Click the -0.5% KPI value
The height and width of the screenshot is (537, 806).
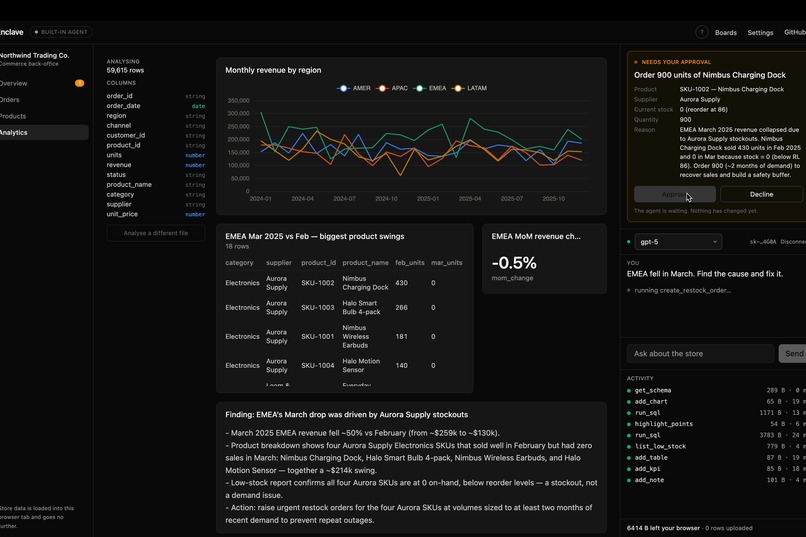click(514, 263)
